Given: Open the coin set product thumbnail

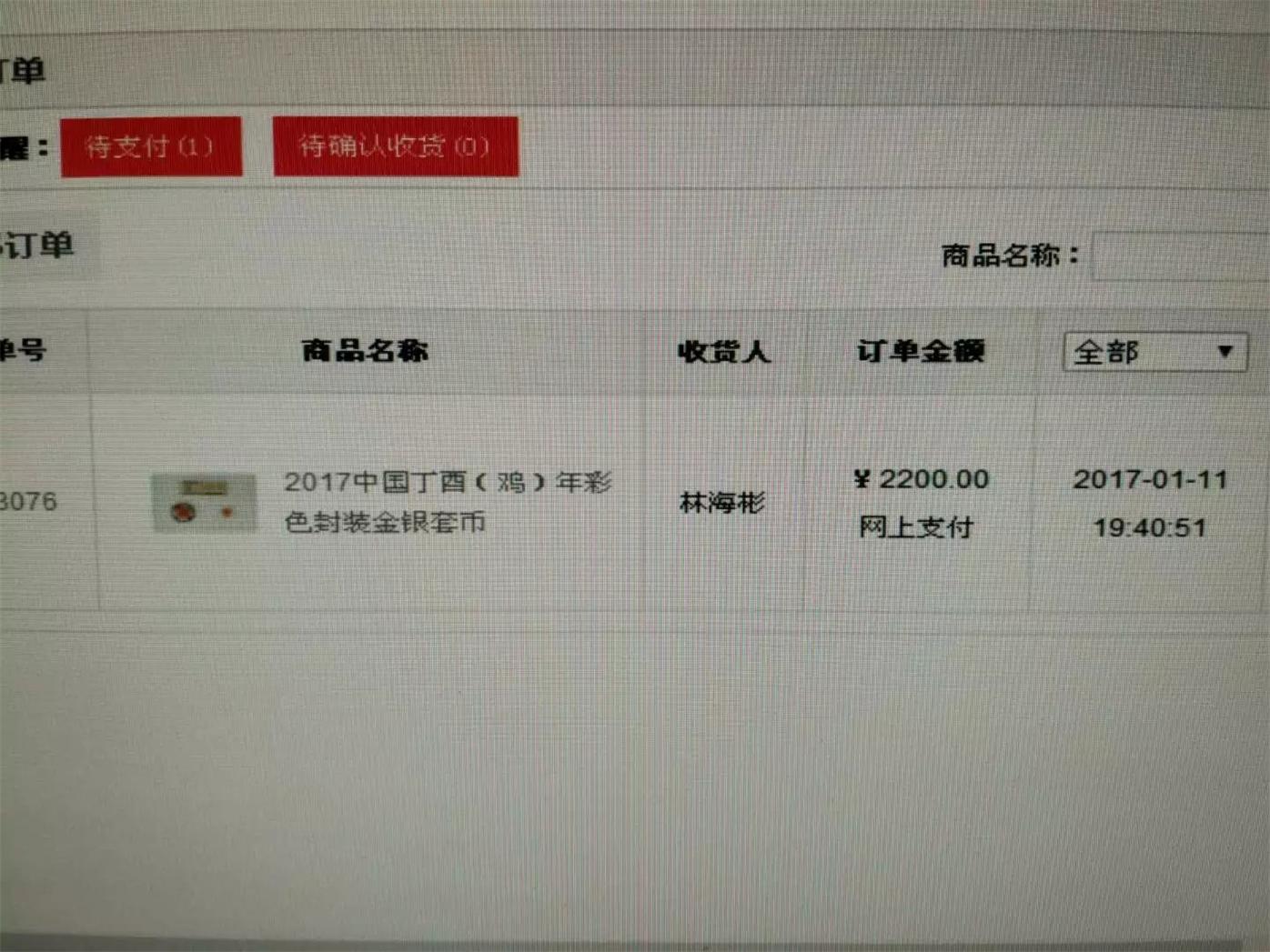Looking at the screenshot, I should tap(203, 502).
